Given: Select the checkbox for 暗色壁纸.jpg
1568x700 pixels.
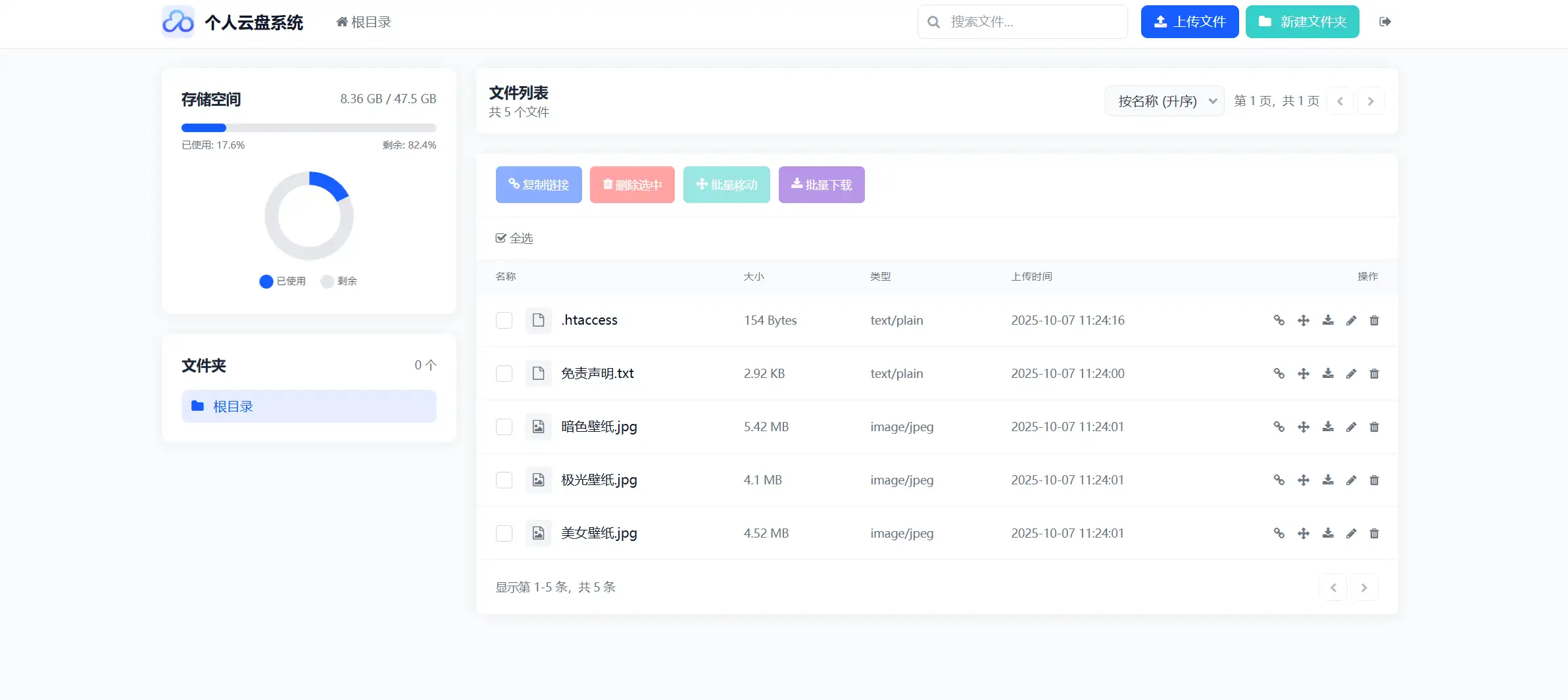Looking at the screenshot, I should (x=504, y=427).
